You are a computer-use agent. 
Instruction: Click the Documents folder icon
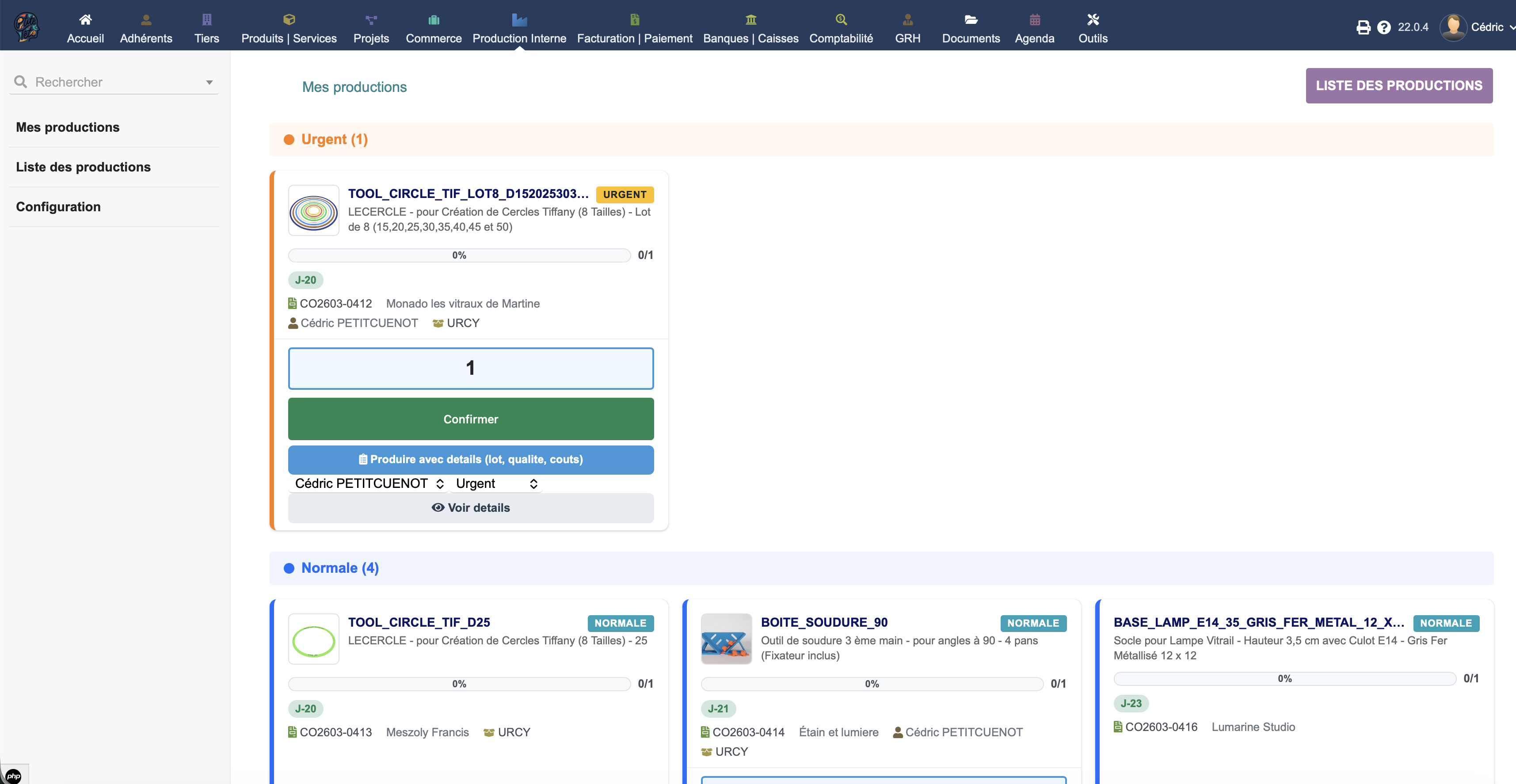pyautogui.click(x=971, y=19)
